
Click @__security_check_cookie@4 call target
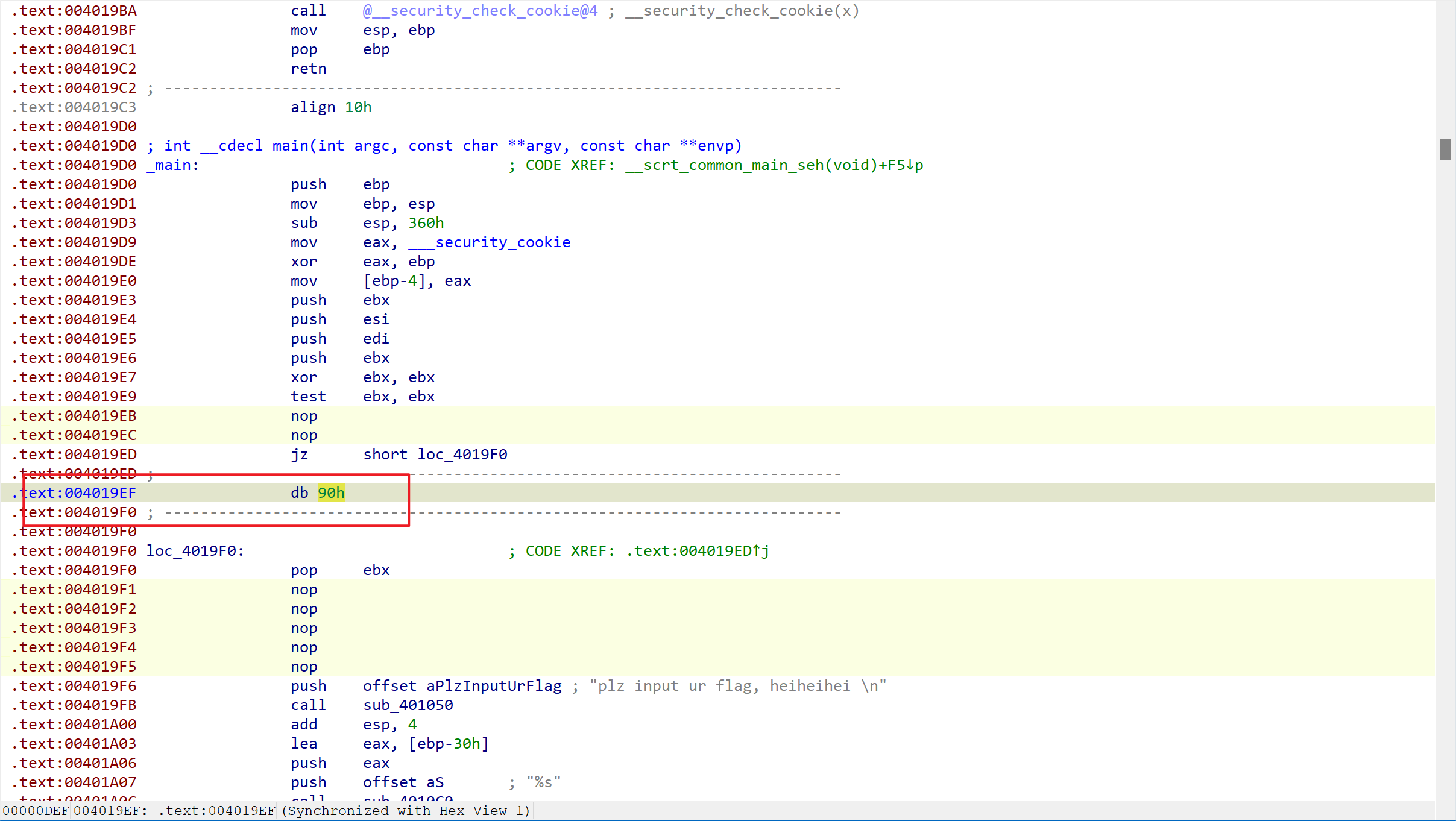point(480,11)
